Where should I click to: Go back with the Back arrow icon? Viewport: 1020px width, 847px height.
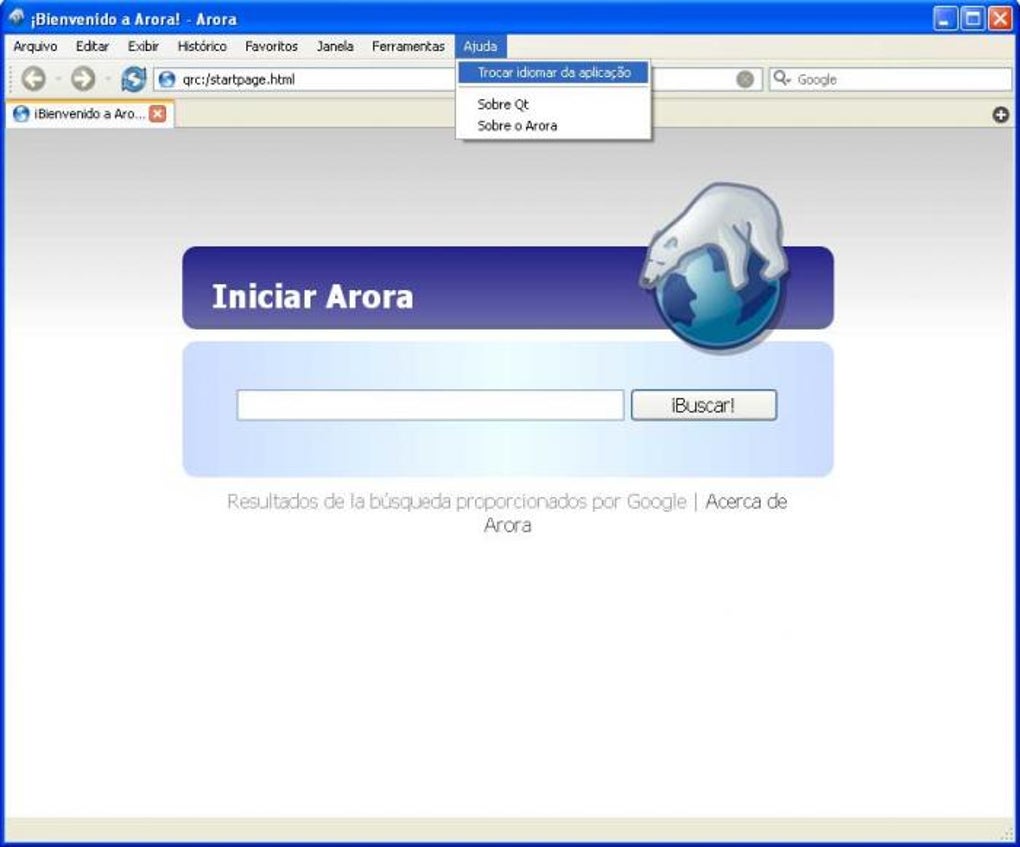(x=33, y=79)
